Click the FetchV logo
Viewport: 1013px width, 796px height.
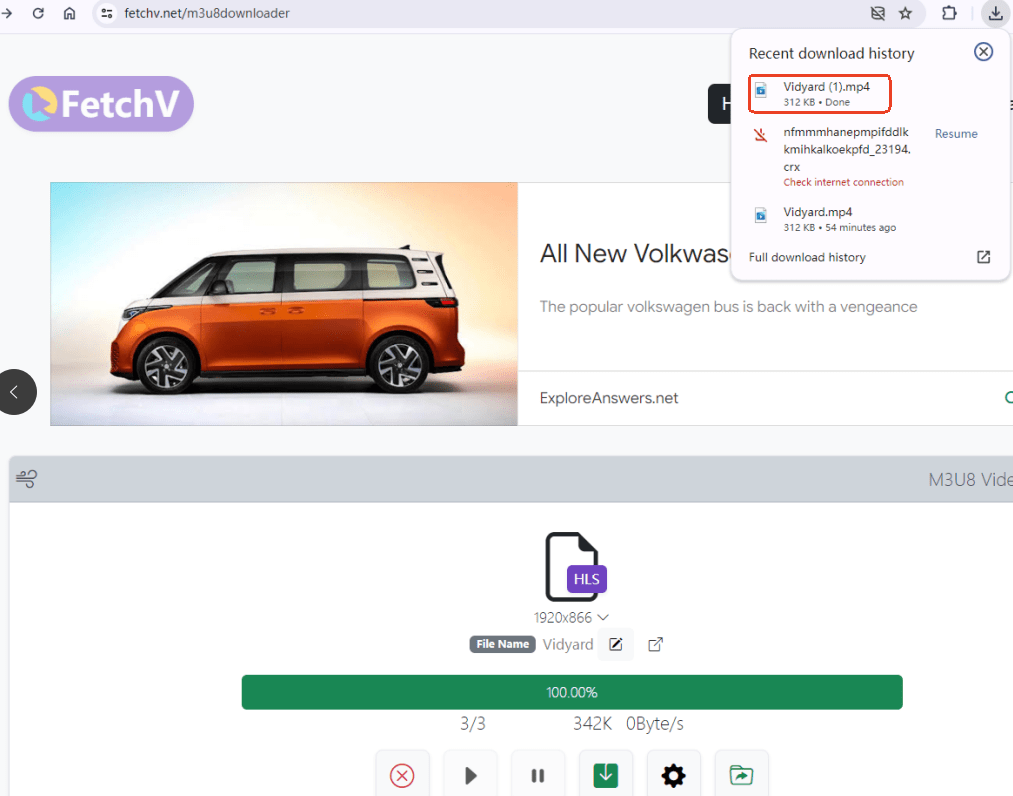[x=101, y=104]
